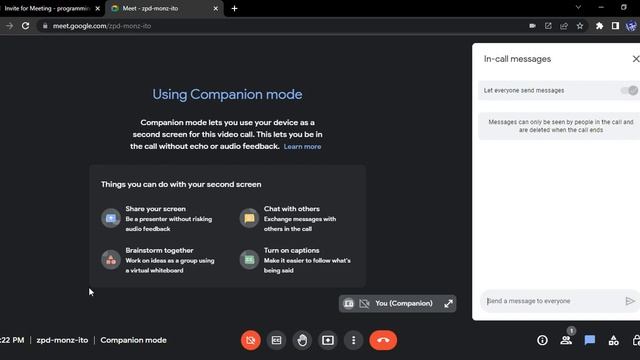Open Learn more link about Companion mode
Viewport: 640px width, 360px height.
point(302,147)
